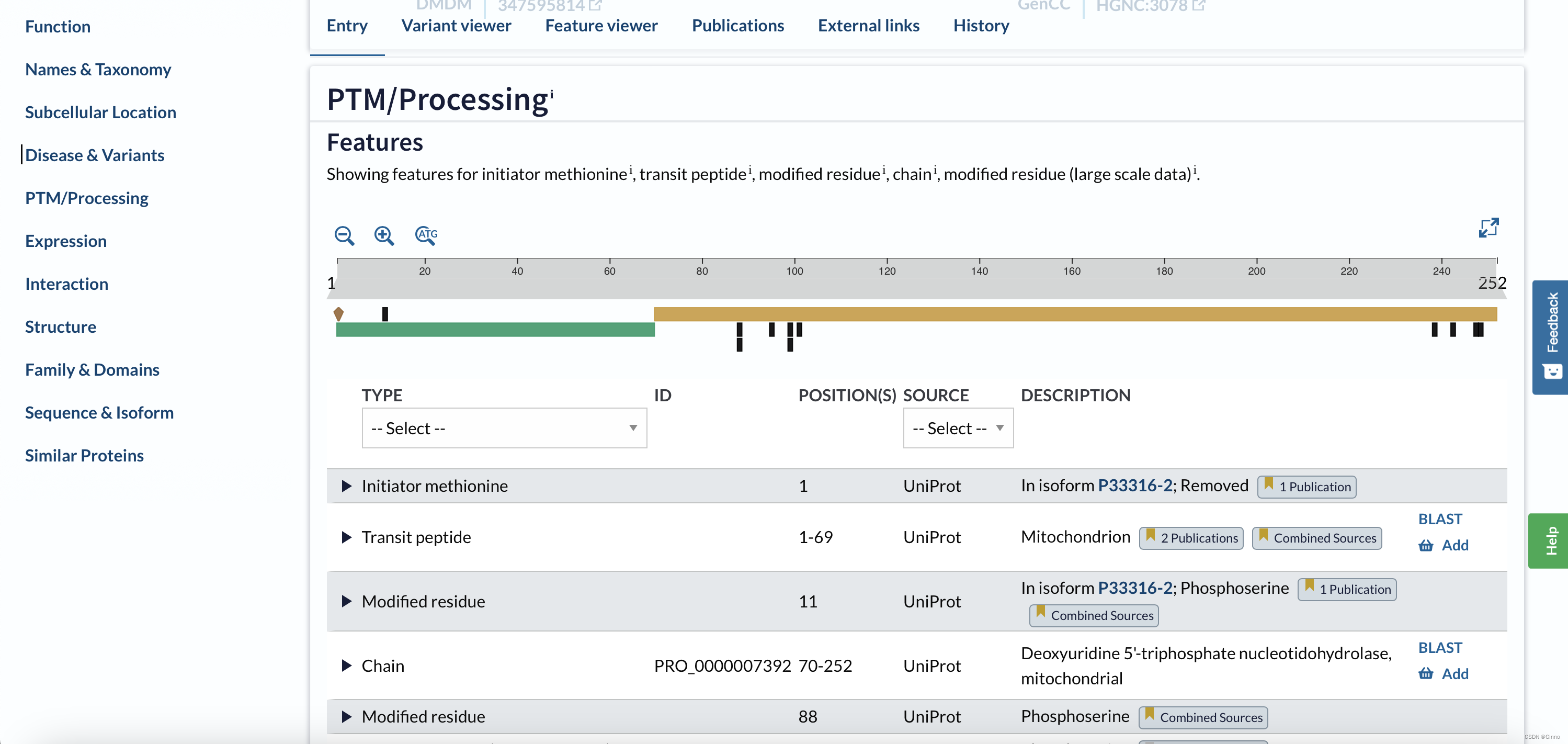Viewport: 1568px width, 744px height.
Task: Open feature viewer in full view
Action: (x=1489, y=228)
